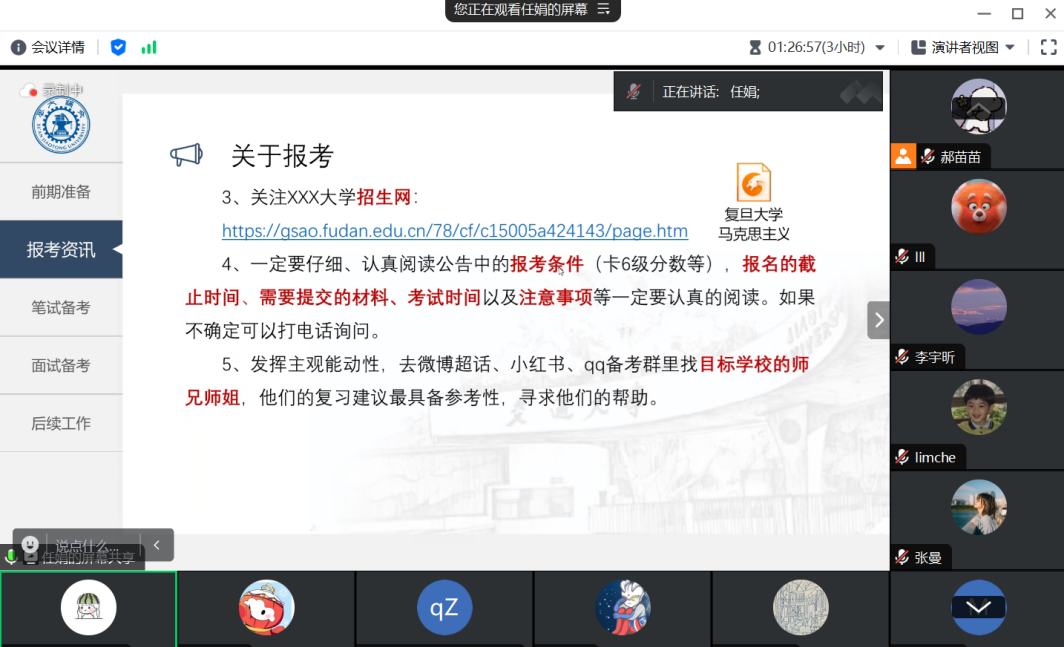Enter fullscreen mode with top-right icon
Screen dimensions: 1064x647
tap(1048, 47)
